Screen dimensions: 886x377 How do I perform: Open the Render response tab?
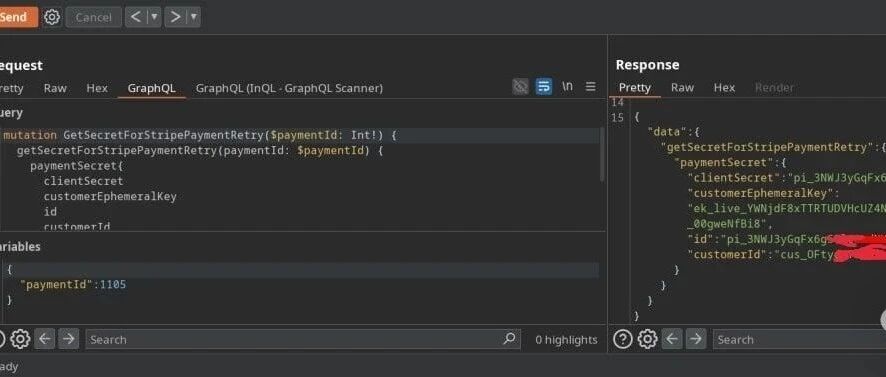click(774, 88)
